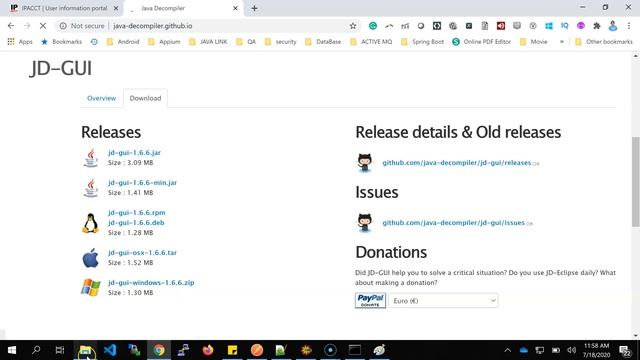
Task: Show hidden system tray icons
Action: click(x=507, y=350)
